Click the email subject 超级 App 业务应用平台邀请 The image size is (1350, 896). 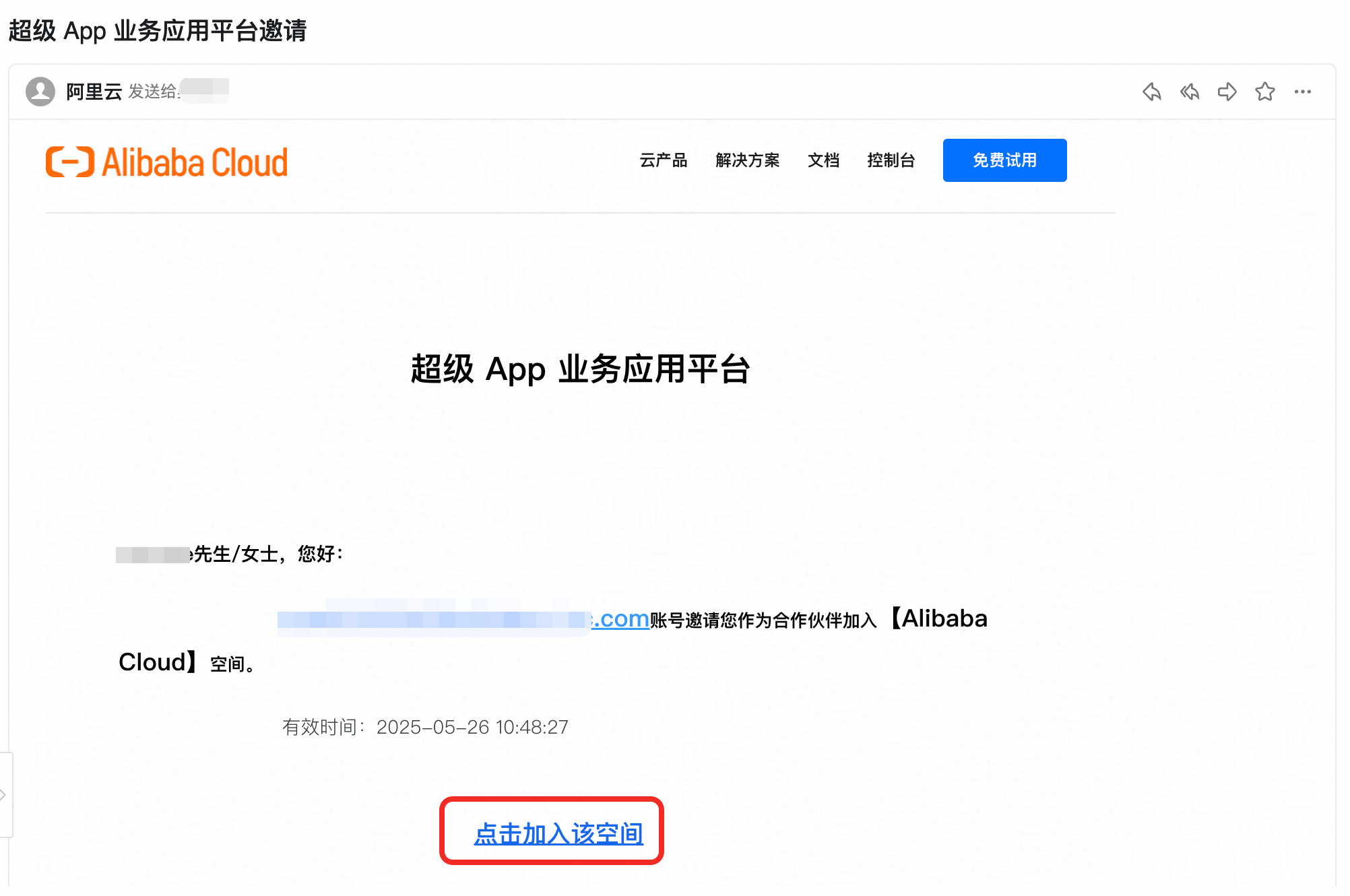click(158, 31)
